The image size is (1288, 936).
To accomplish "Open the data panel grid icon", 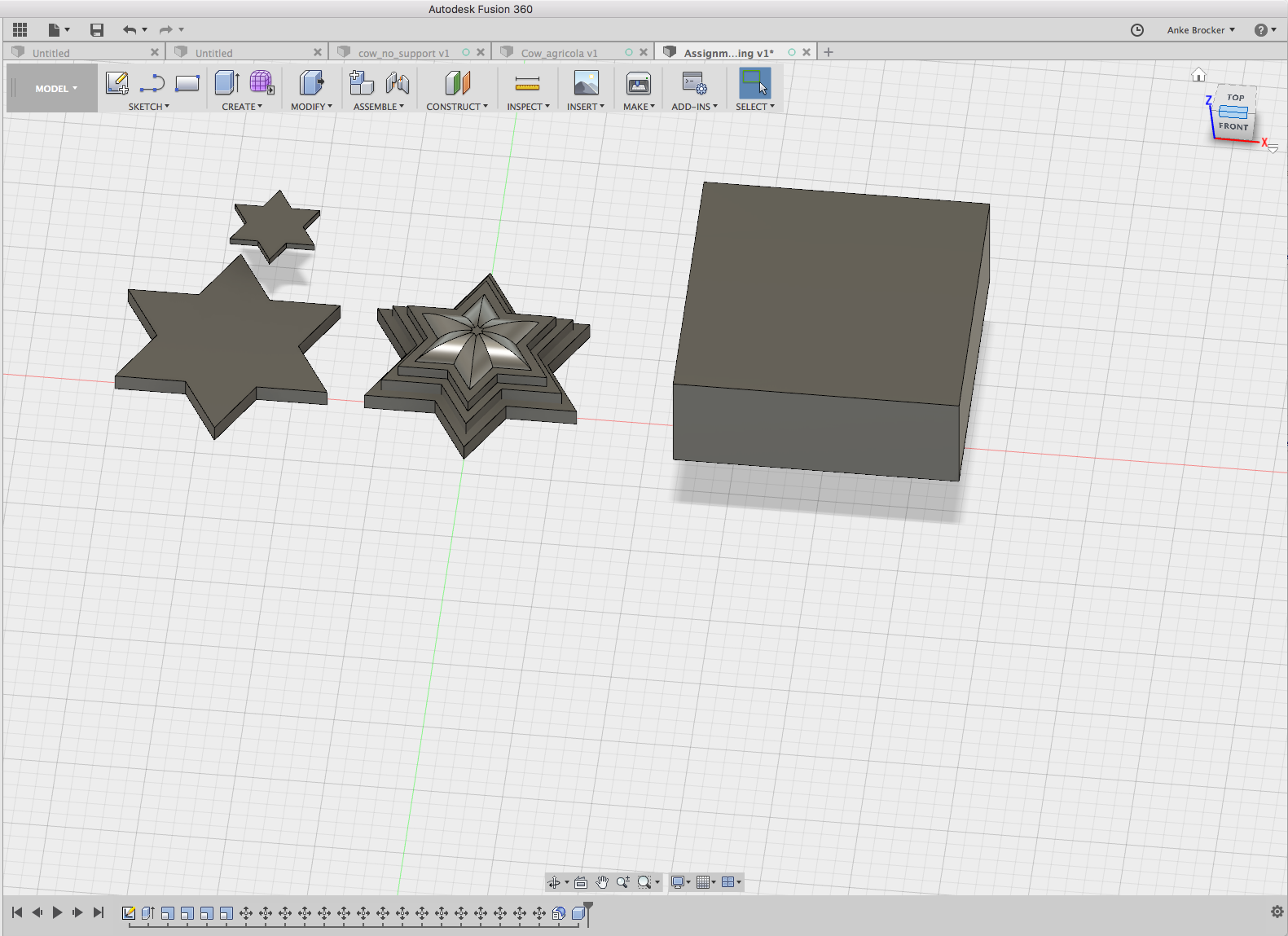I will (x=20, y=30).
